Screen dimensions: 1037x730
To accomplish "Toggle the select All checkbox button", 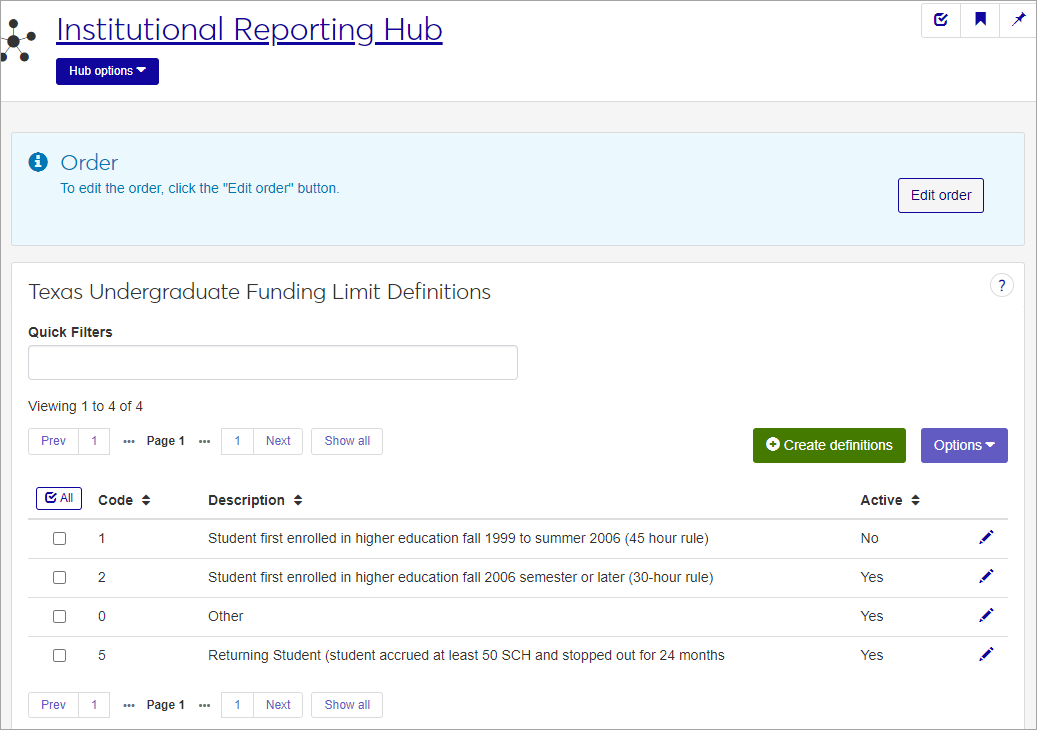I will (x=59, y=498).
